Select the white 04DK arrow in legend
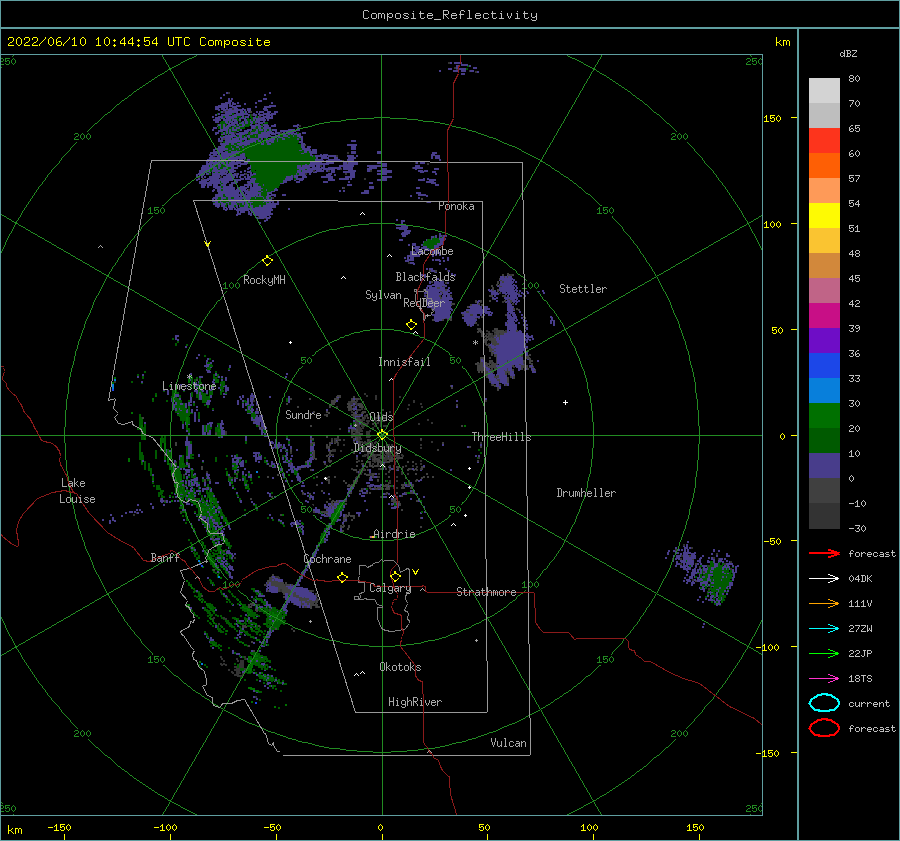The height and width of the screenshot is (841, 900). click(824, 579)
